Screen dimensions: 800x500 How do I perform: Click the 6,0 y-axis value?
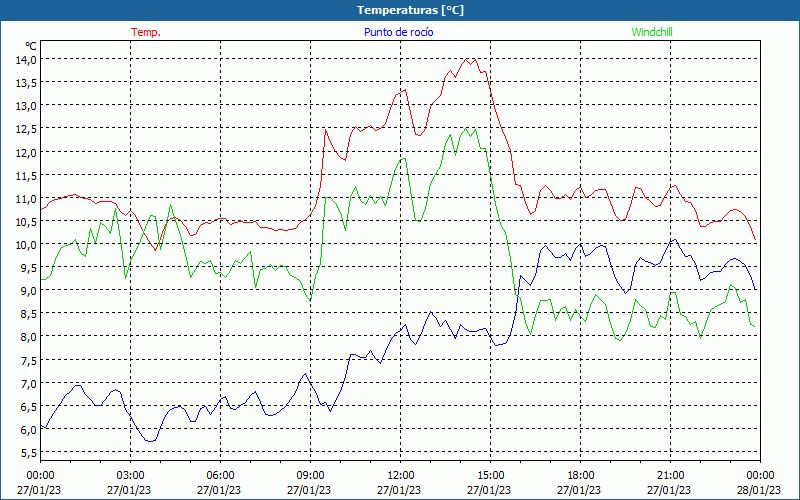[28, 429]
